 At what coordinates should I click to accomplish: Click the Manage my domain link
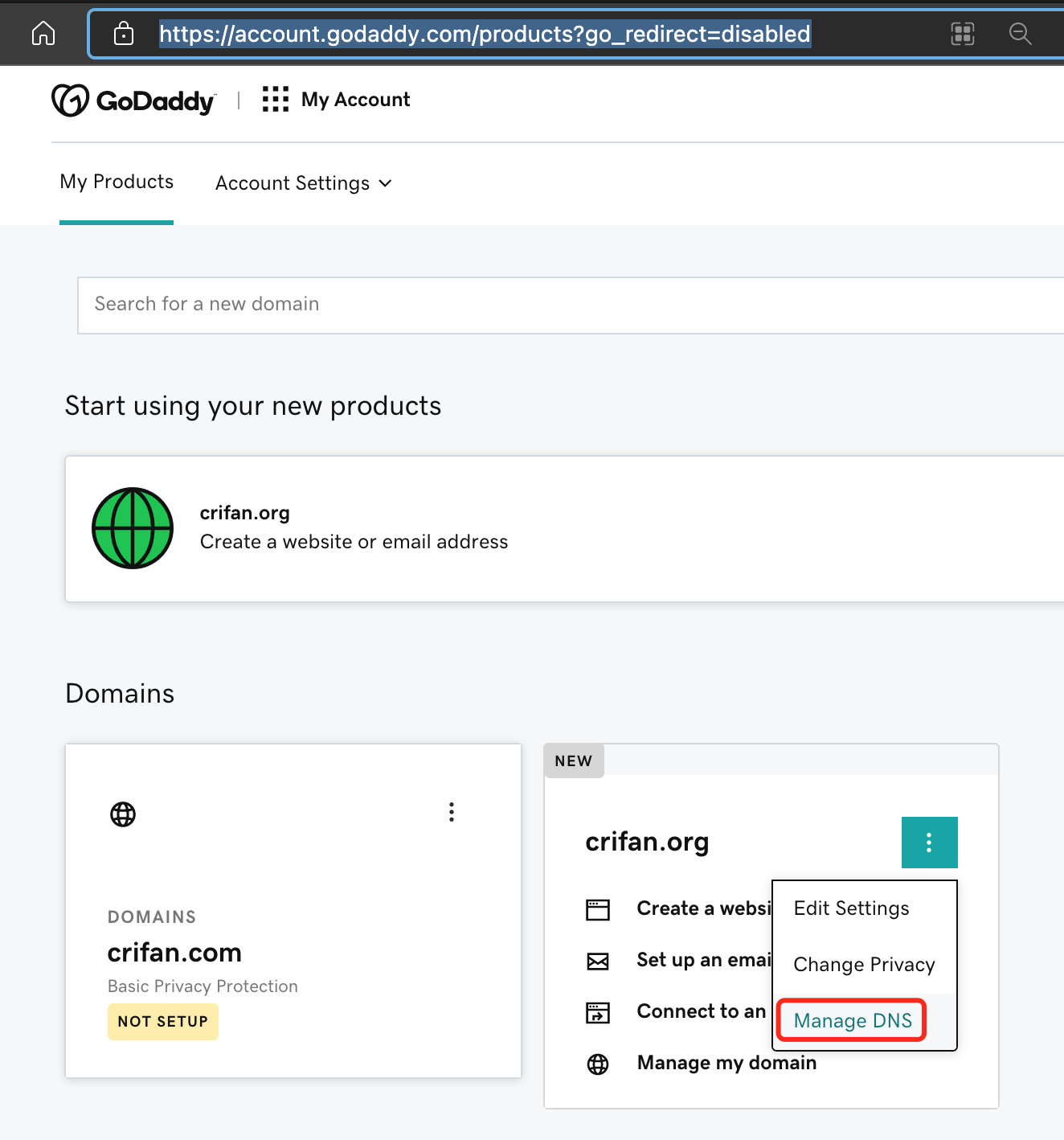tap(726, 1063)
